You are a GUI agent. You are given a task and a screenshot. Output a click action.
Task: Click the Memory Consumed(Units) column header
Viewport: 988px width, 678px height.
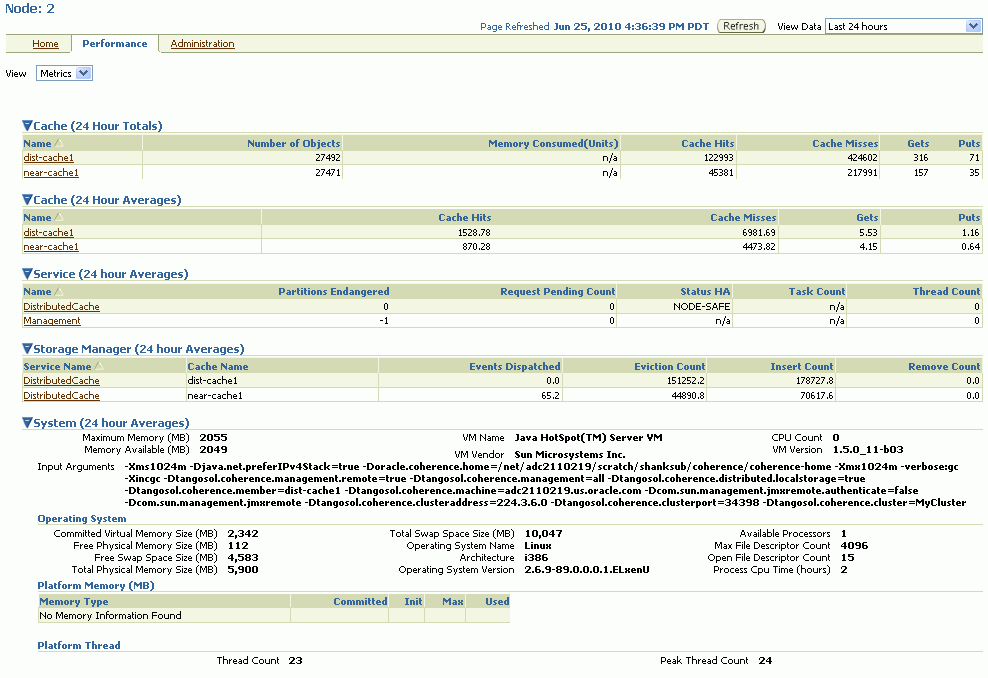click(x=553, y=143)
